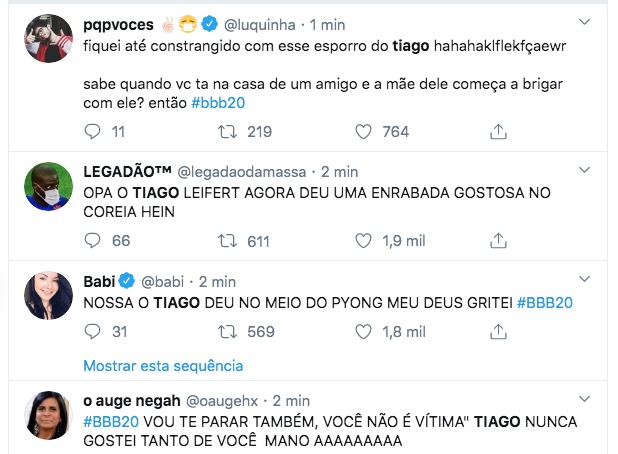Retweet the LEGADÃO tweet

229,241
